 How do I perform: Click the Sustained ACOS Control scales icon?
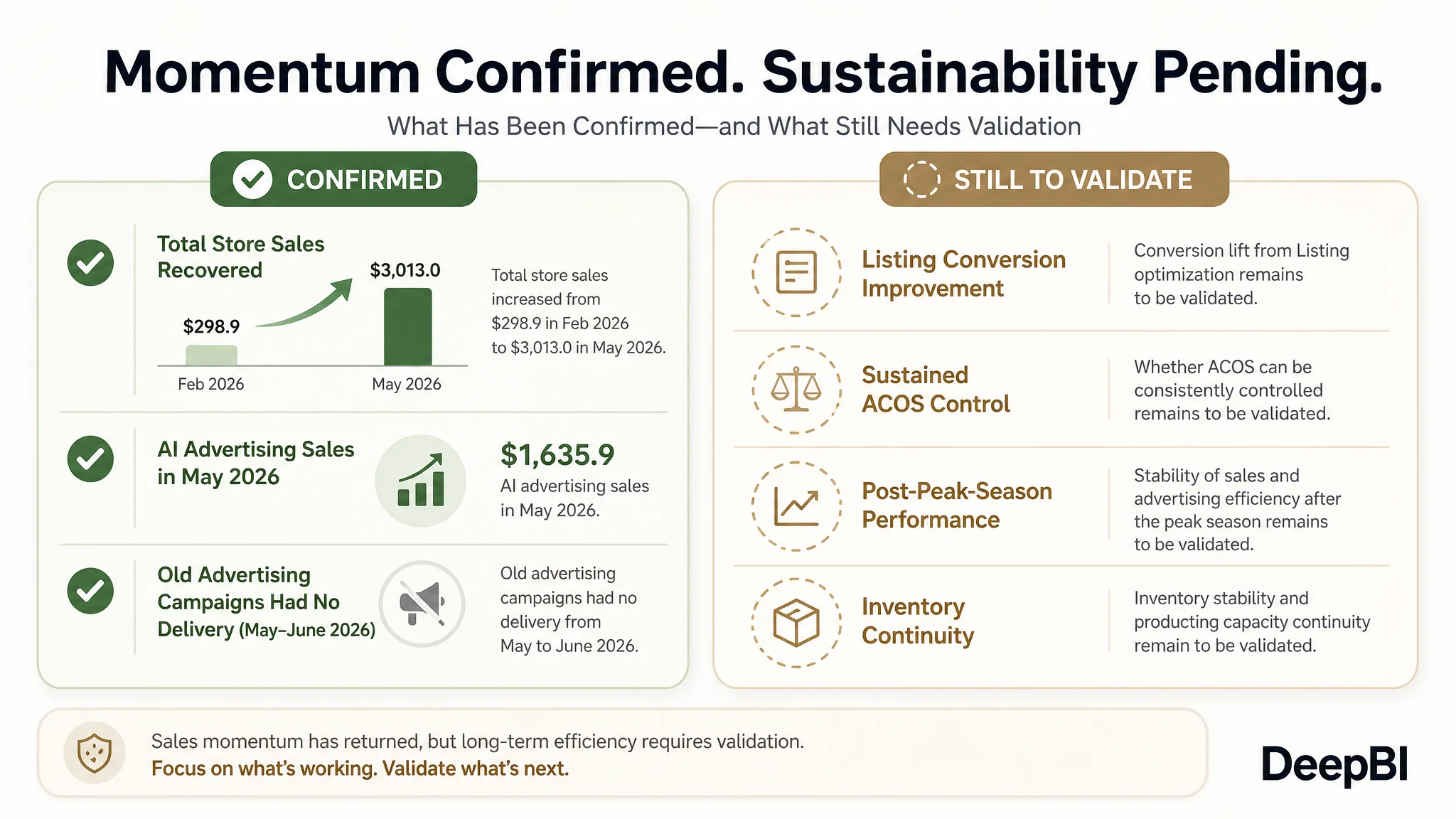pyautogui.click(x=796, y=390)
